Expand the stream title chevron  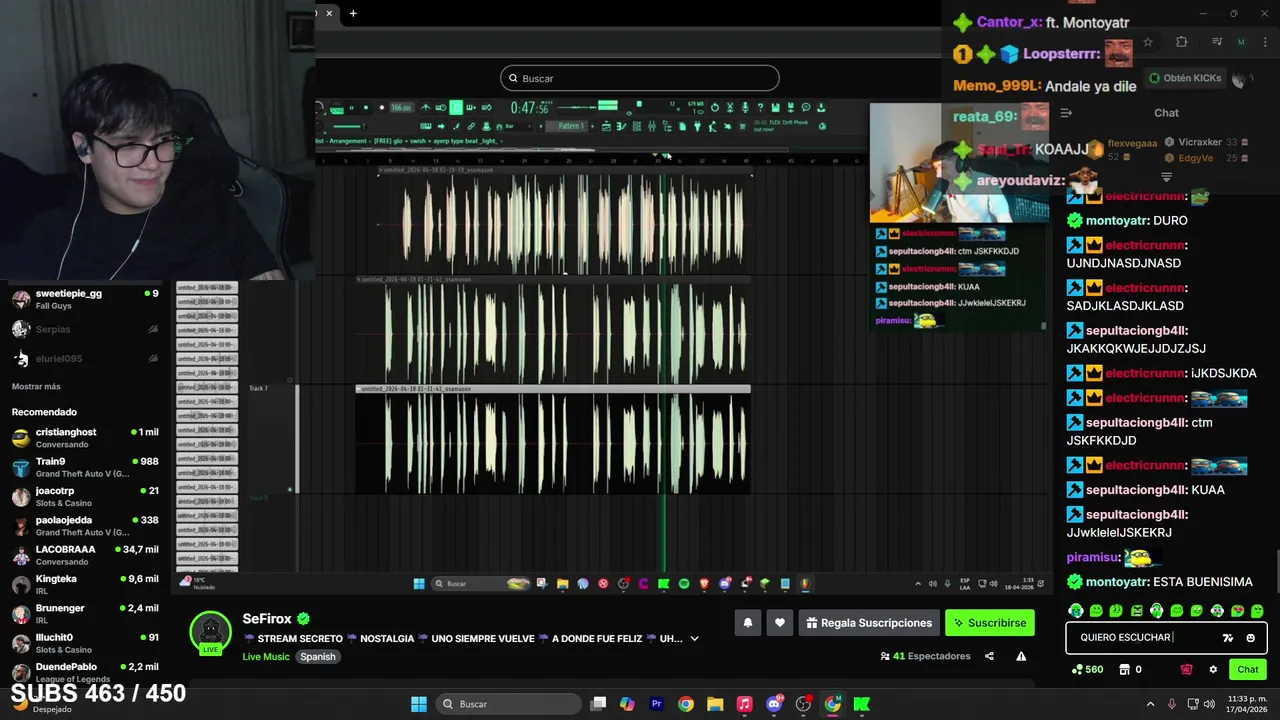694,639
